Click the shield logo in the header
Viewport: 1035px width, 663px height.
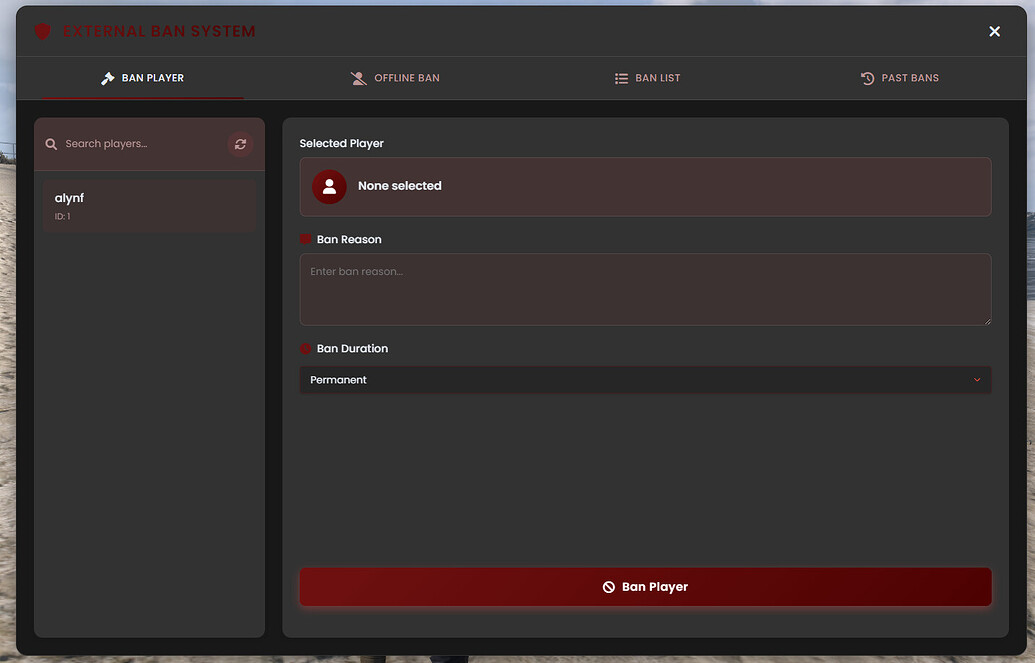click(x=42, y=31)
